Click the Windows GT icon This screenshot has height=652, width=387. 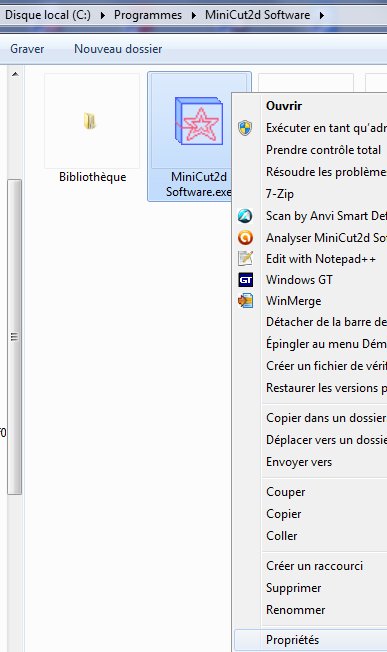pos(245,280)
